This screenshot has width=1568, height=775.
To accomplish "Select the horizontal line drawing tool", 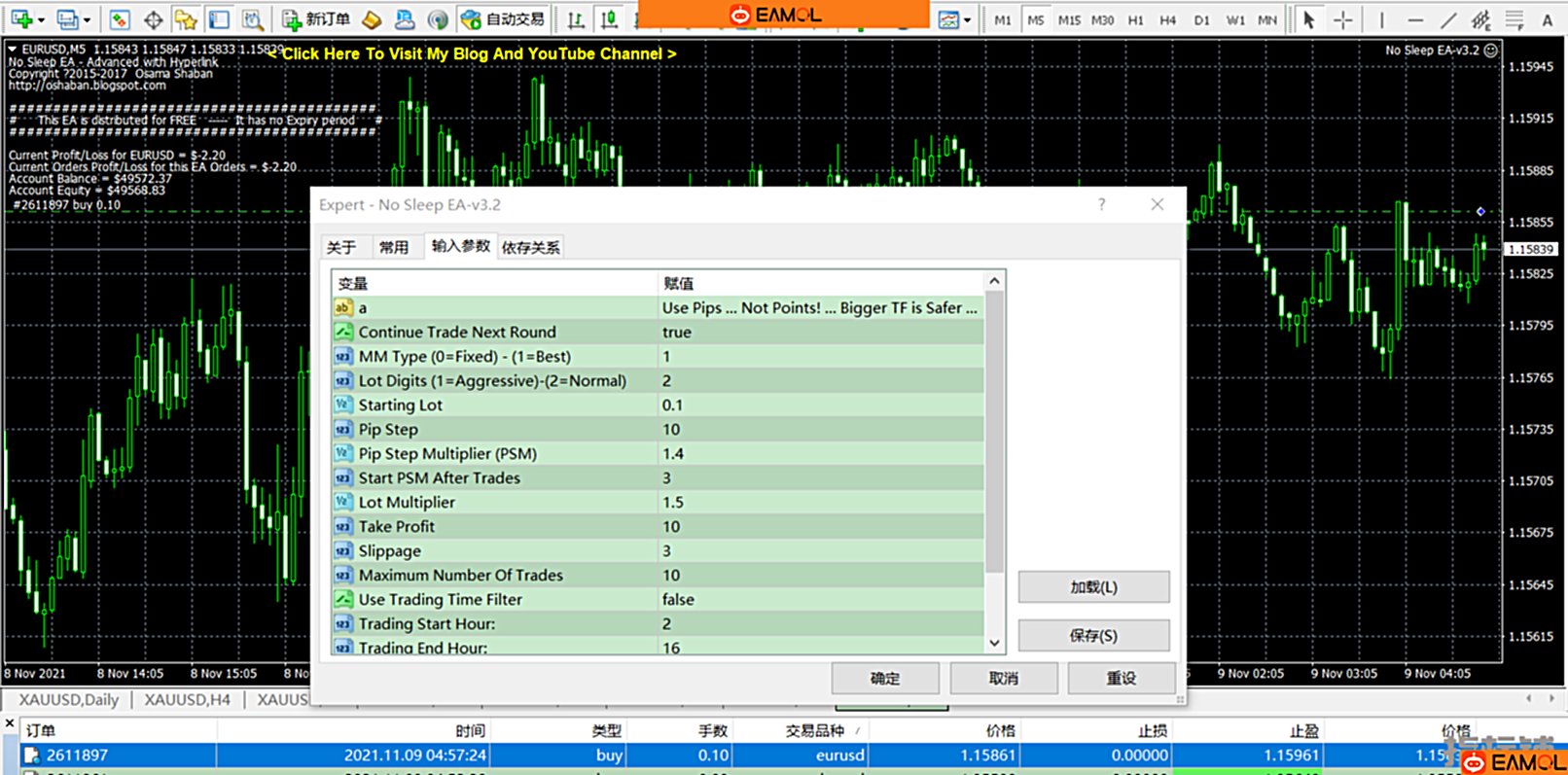I will coord(1415,19).
